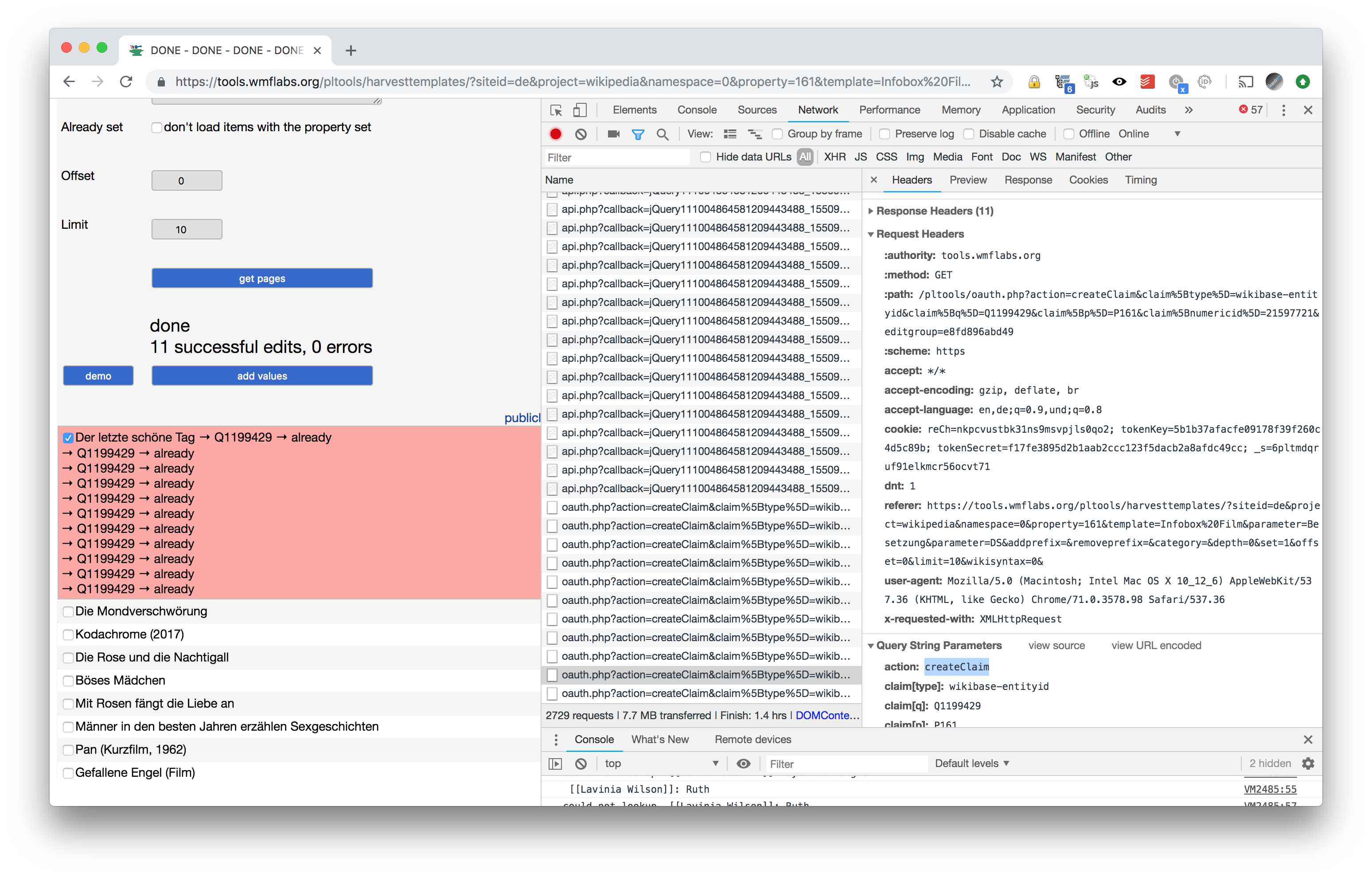
Task: Select the inspect element cursor icon
Action: [x=556, y=110]
